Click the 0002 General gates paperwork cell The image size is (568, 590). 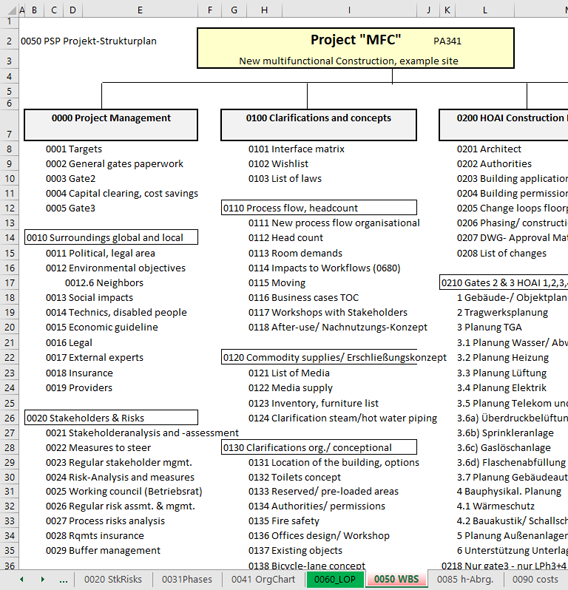(x=114, y=164)
